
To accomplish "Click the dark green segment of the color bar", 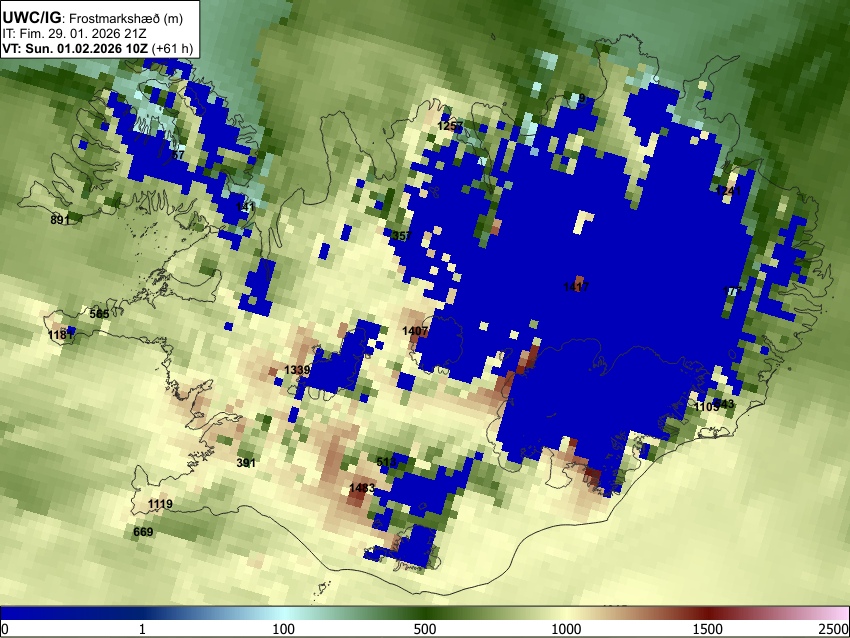I will 425,614.
